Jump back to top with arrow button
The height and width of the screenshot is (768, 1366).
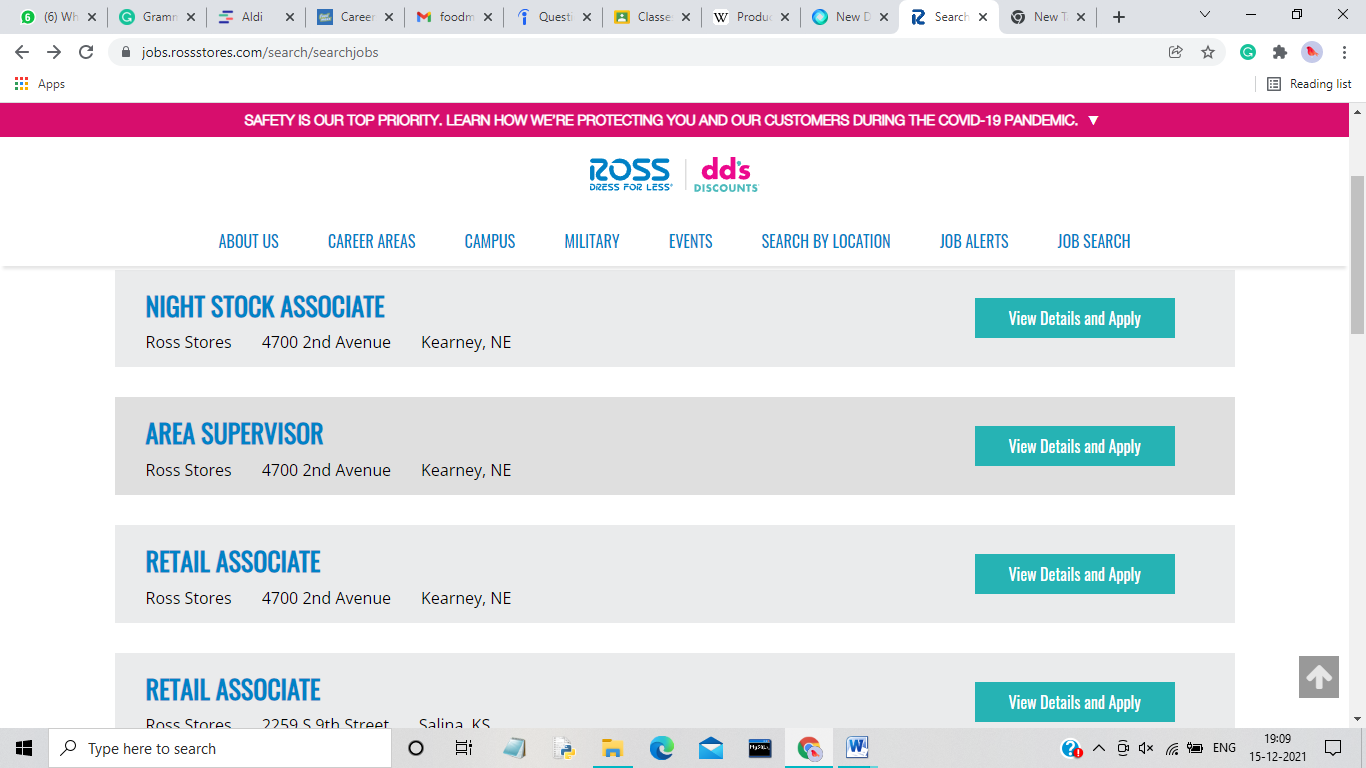[1319, 677]
